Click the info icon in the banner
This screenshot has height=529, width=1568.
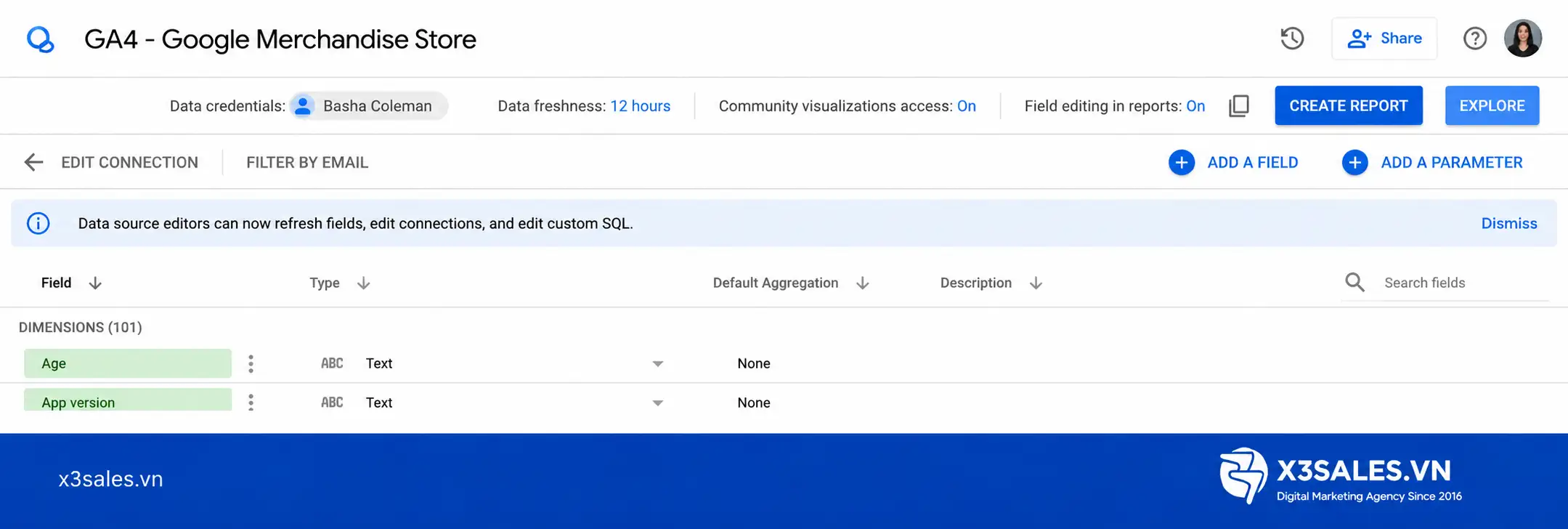pos(38,223)
